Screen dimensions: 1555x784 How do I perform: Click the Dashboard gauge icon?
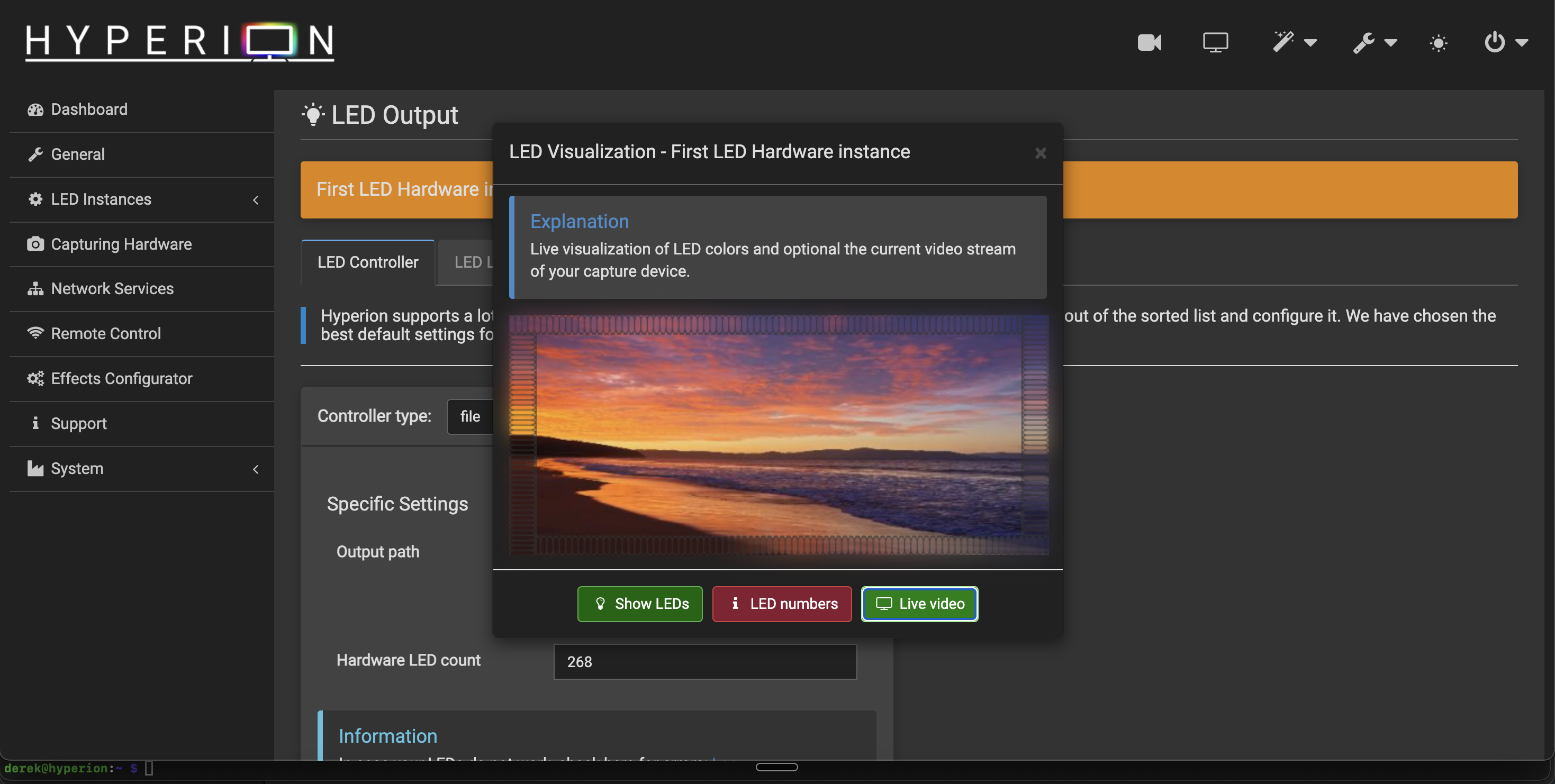[x=35, y=109]
